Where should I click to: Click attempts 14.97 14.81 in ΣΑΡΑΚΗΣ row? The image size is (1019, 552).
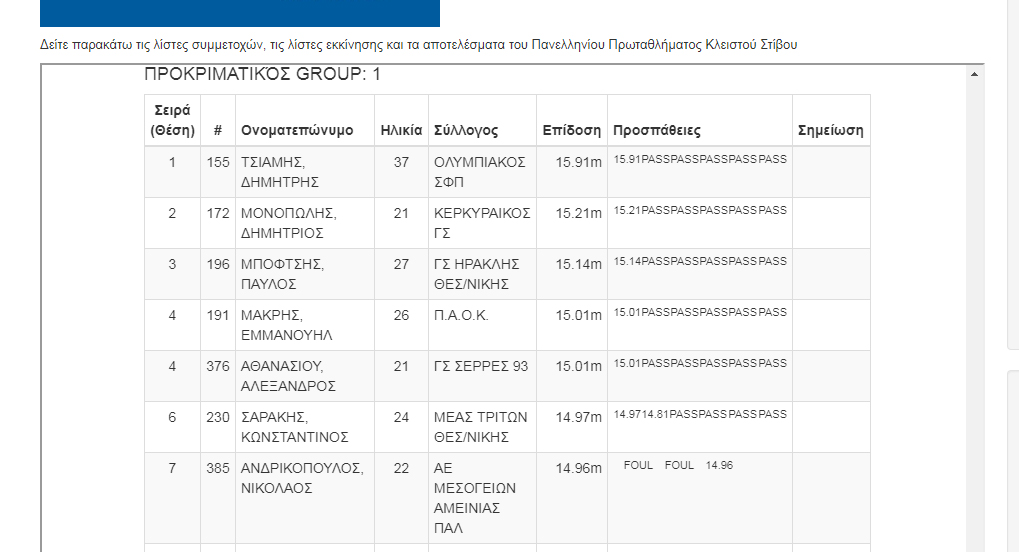(x=700, y=414)
